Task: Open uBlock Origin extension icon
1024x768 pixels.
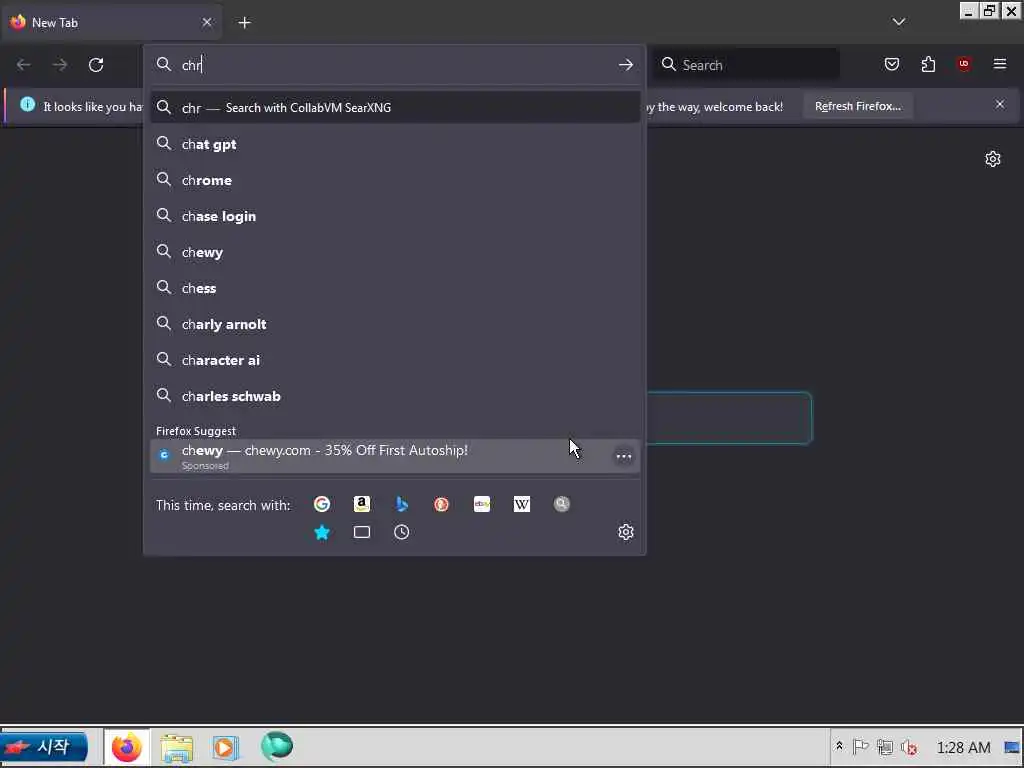Action: tap(964, 64)
